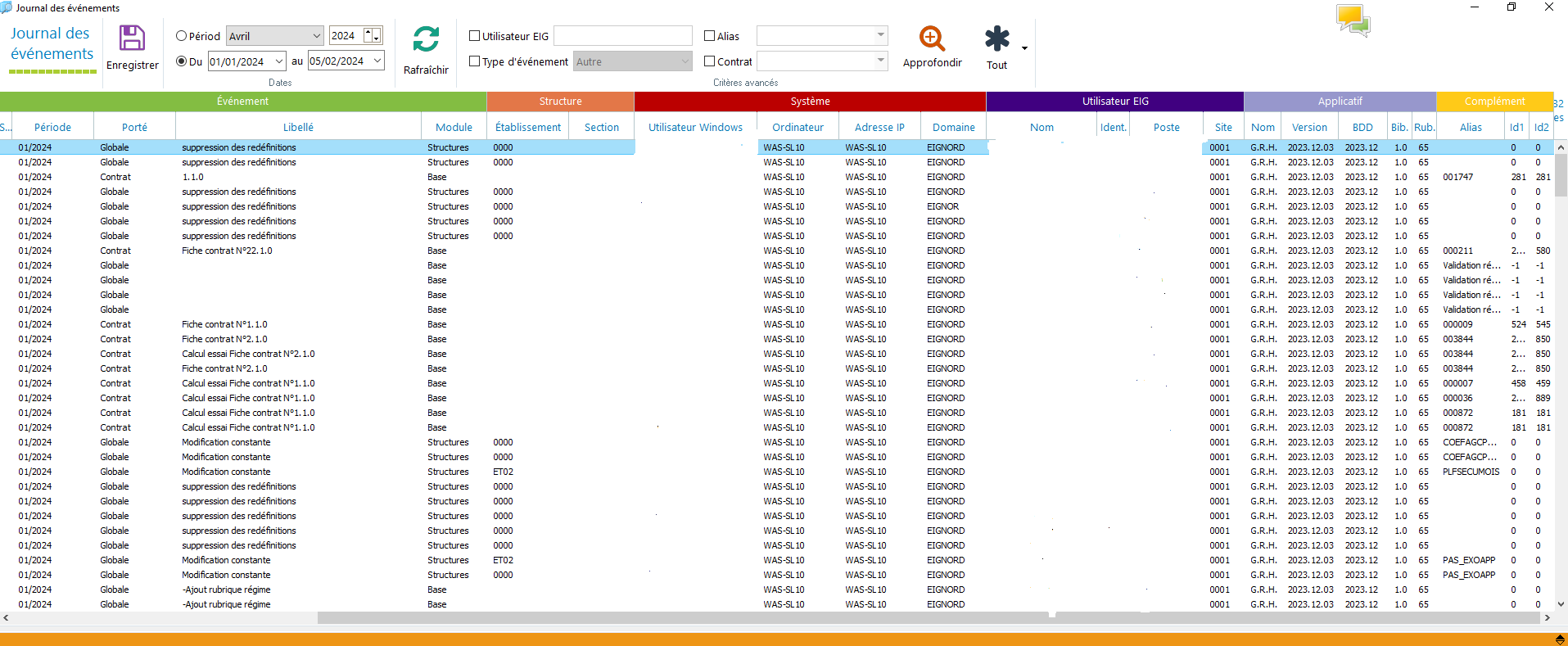This screenshot has width=1568, height=646.
Task: Open the end date 05/02/2024 dropdown
Action: click(377, 61)
